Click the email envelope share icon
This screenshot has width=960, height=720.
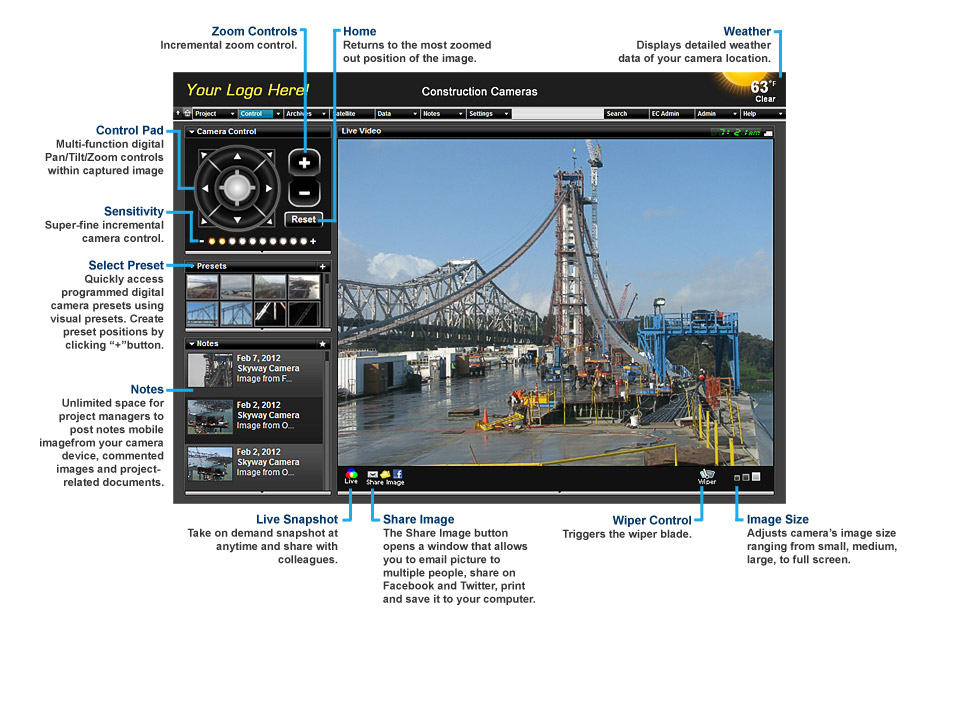373,474
